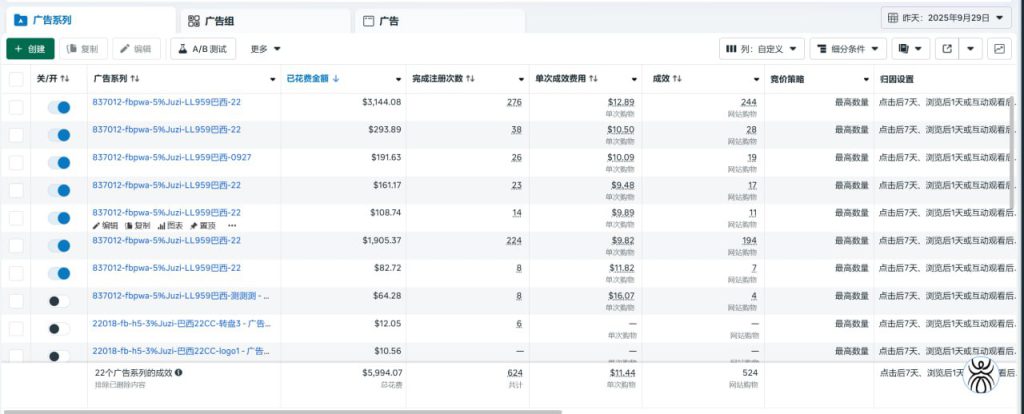This screenshot has height=414, width=1024.
Task: Open the 细分条件 breakdown dropdown
Action: point(848,49)
